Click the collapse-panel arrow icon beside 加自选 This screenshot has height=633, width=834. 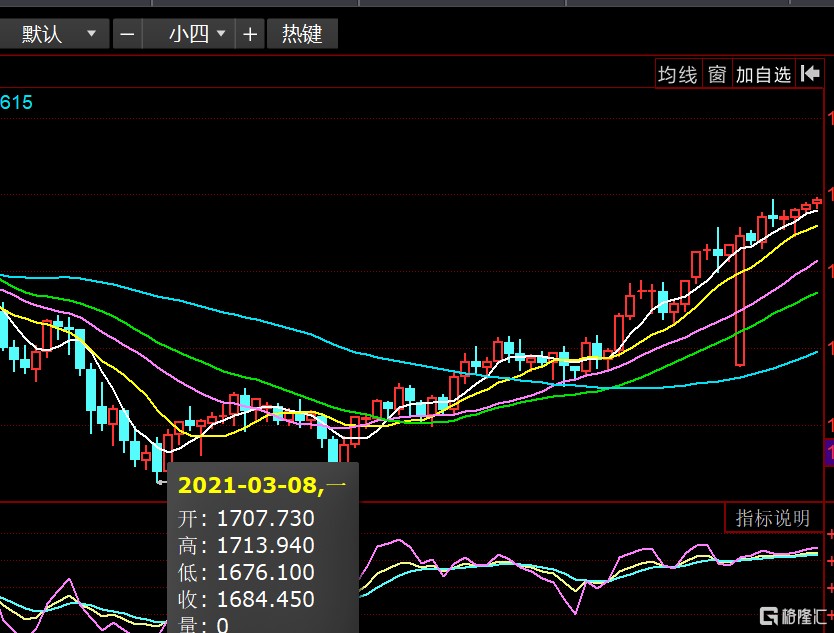(x=810, y=74)
